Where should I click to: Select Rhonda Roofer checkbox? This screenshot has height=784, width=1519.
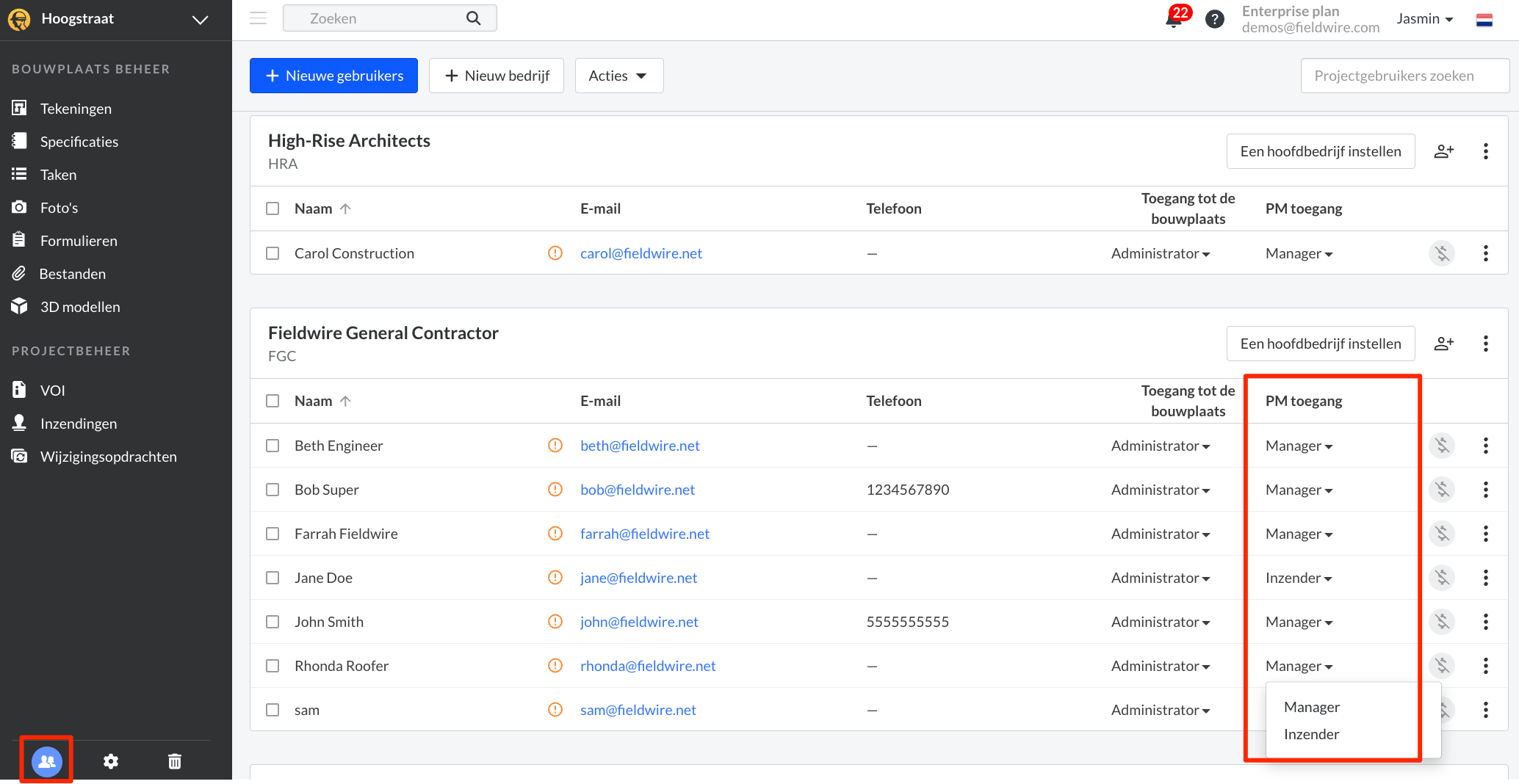pyautogui.click(x=273, y=666)
